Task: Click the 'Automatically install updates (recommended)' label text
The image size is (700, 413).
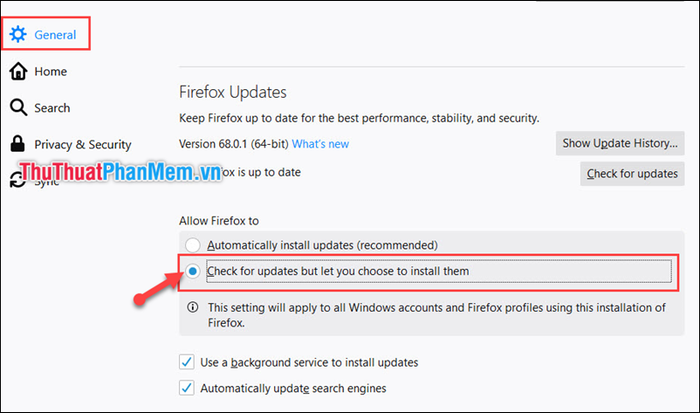Action: [x=322, y=245]
